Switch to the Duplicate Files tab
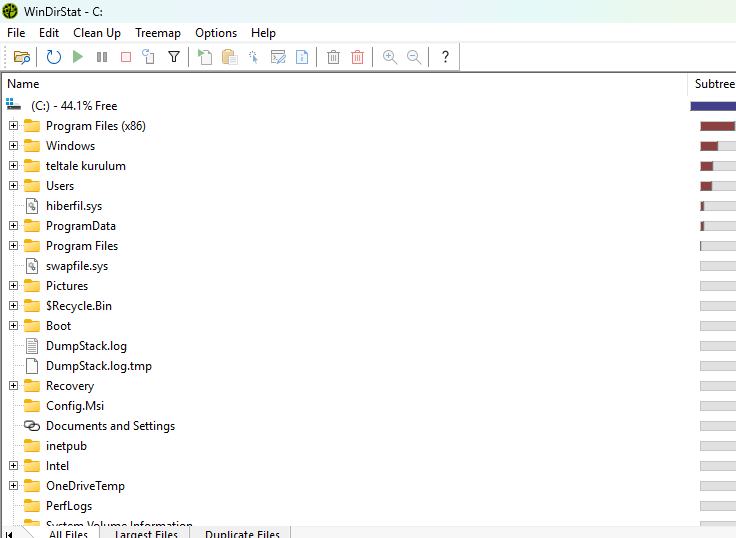 click(x=242, y=533)
